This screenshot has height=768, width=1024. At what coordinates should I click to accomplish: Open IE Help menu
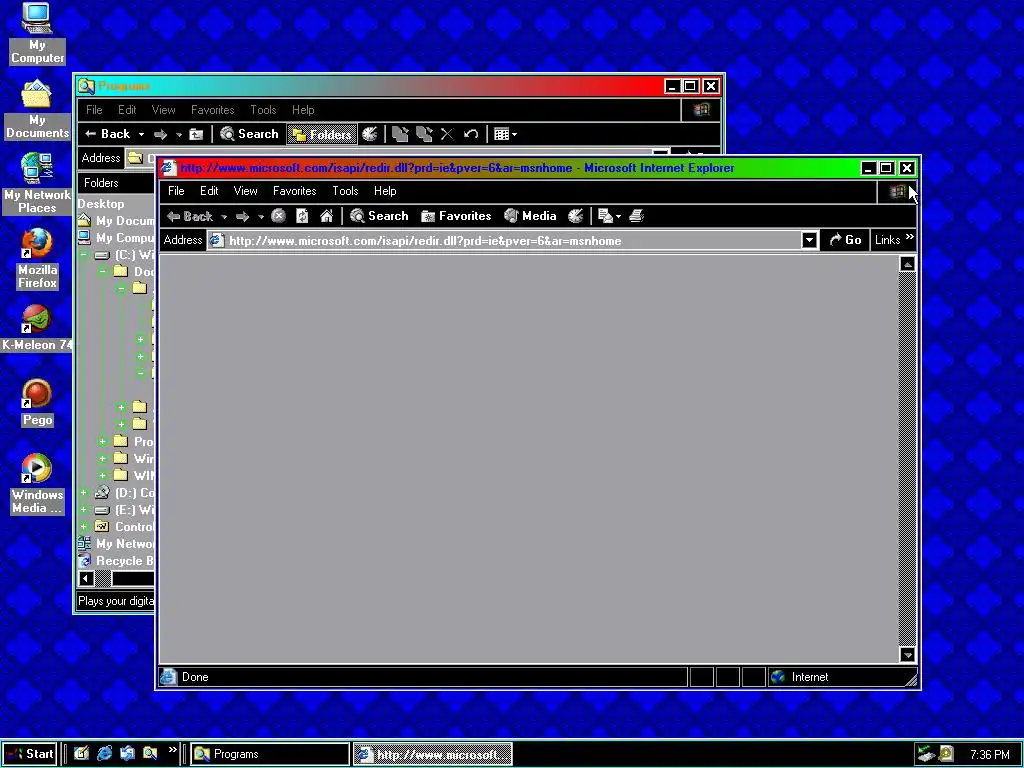pos(385,191)
